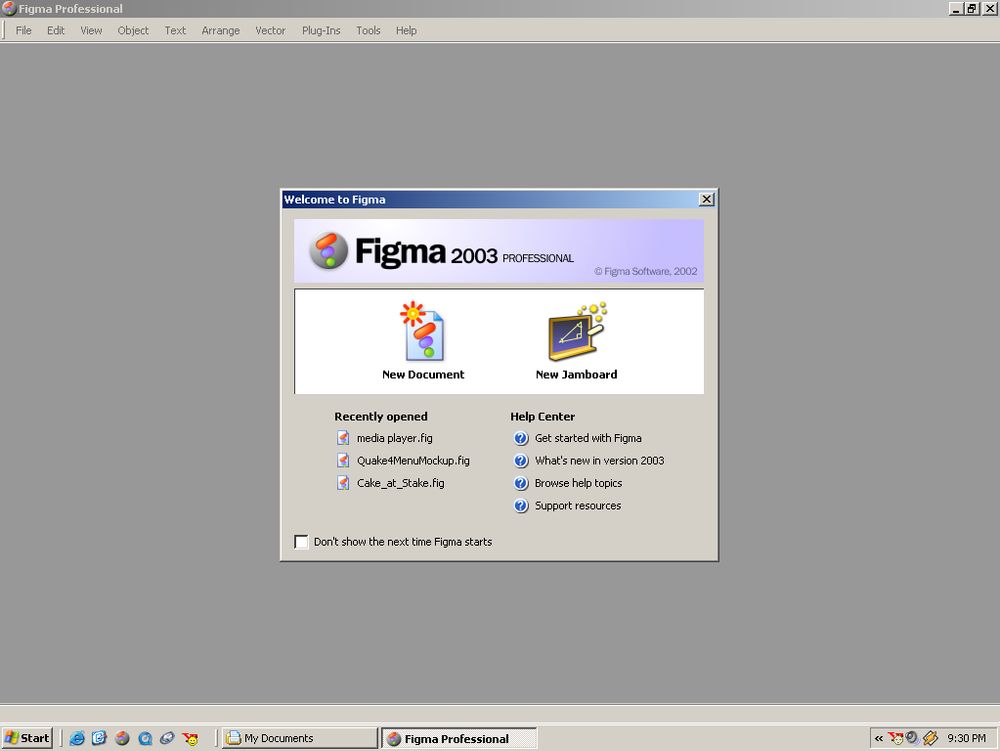
Task: Click file icon beside media player.fig
Action: [x=343, y=438]
